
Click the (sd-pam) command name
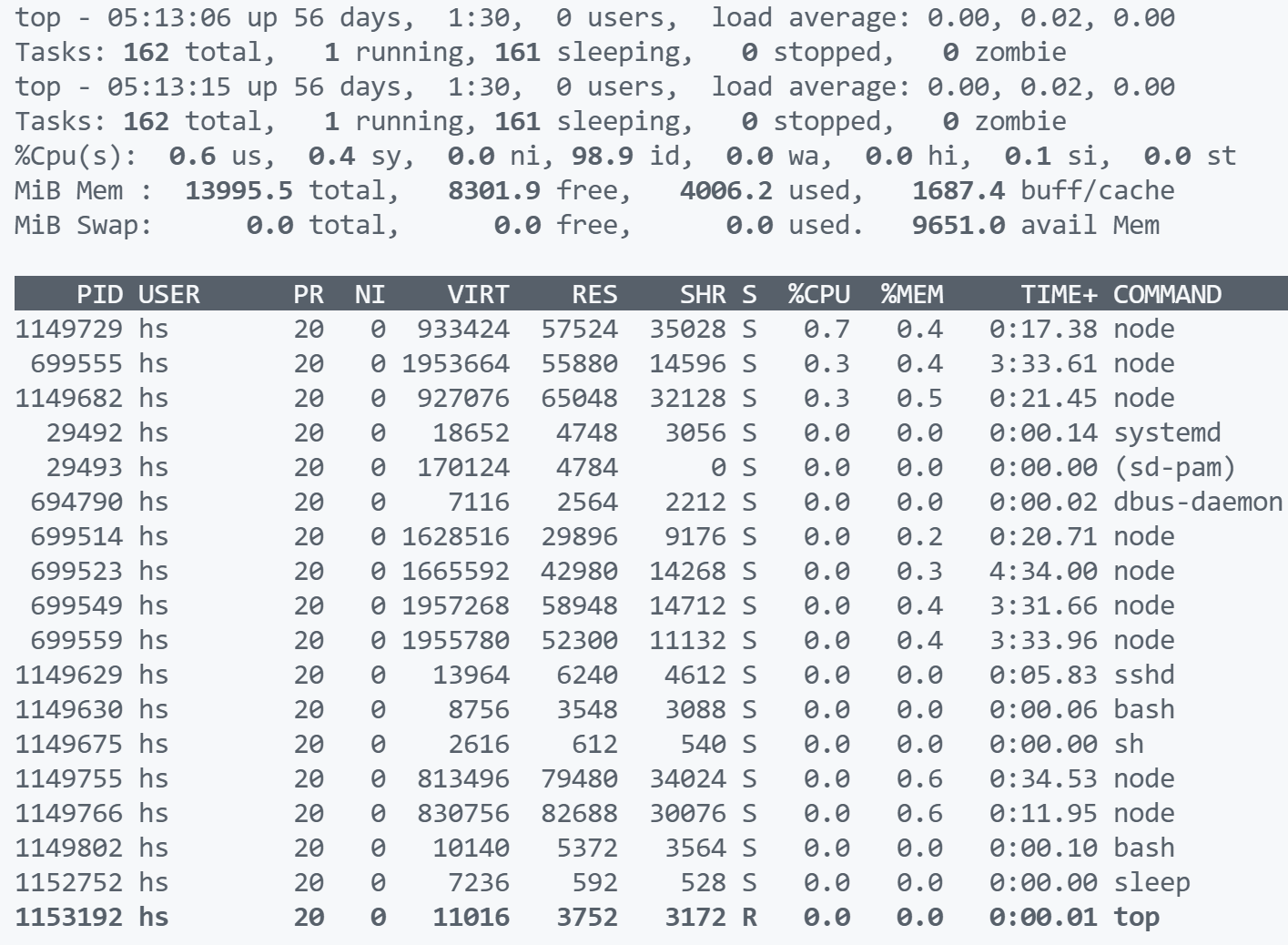1174,467
